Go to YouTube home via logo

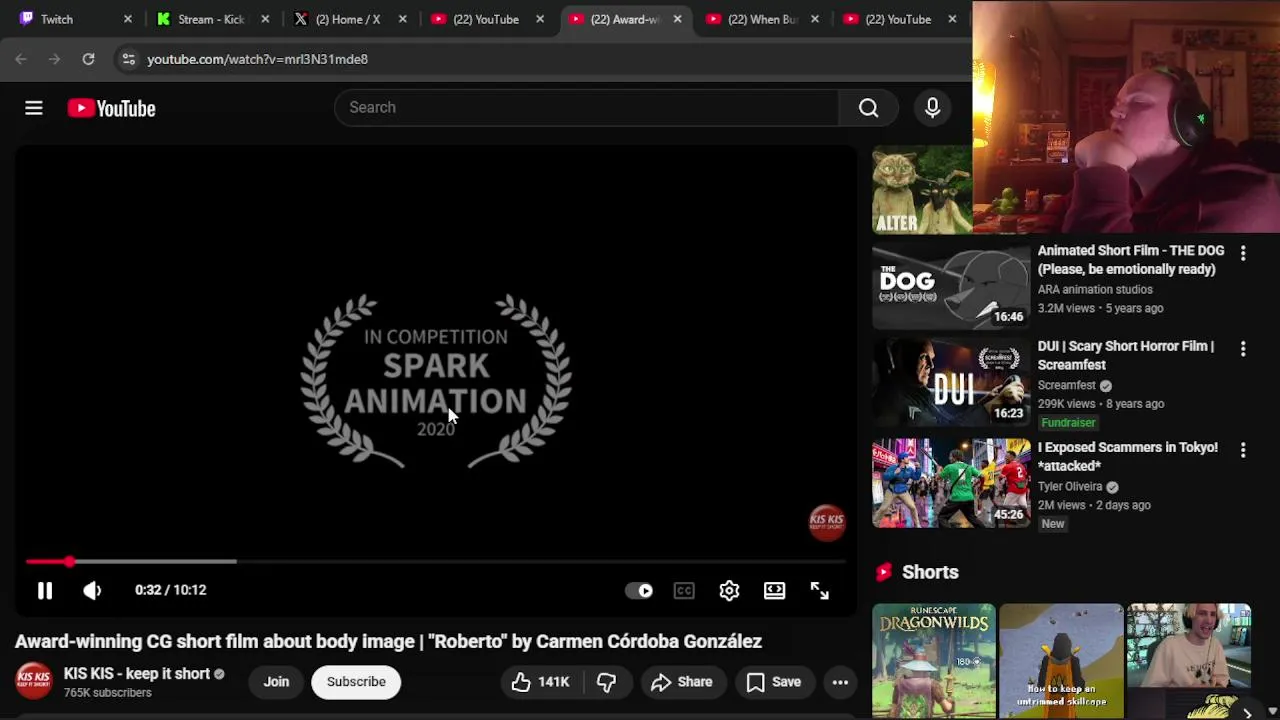click(x=111, y=108)
